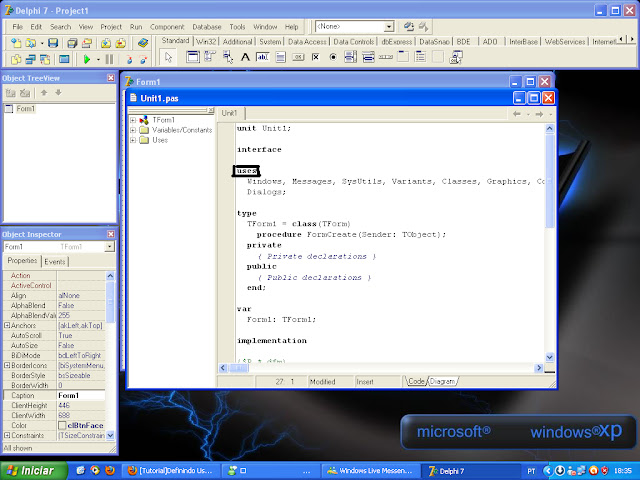The height and width of the screenshot is (480, 640).
Task: Open the Component menu
Action: [x=167, y=27]
